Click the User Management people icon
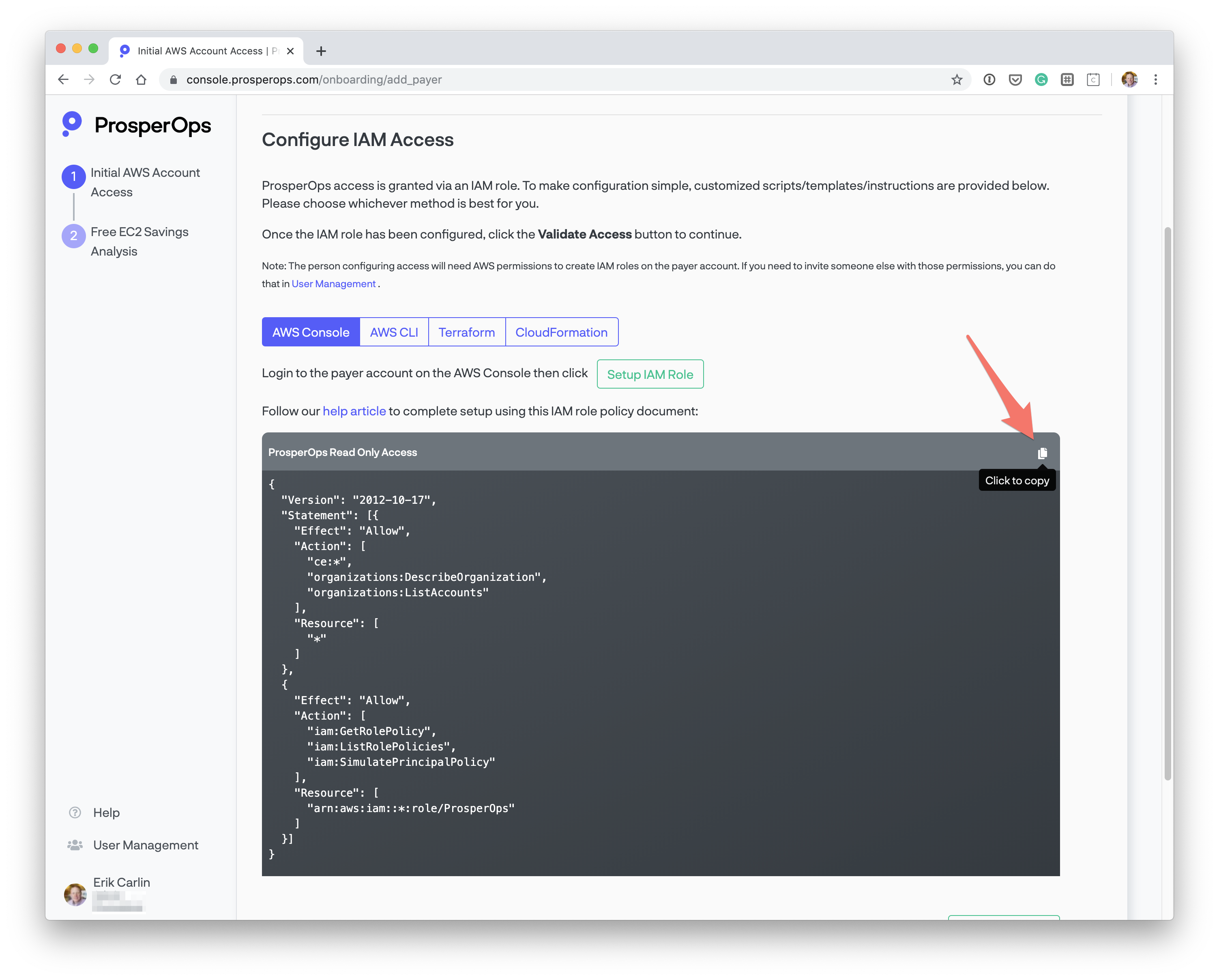The height and width of the screenshot is (980, 1219). pos(75,845)
